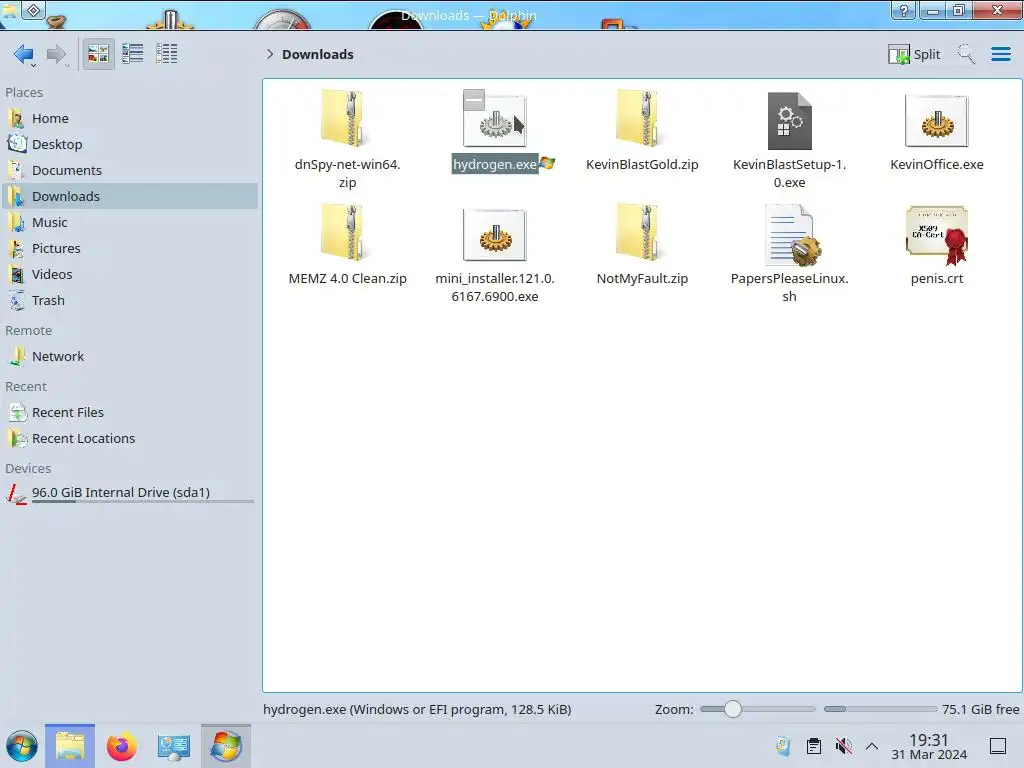Open Desktop in Places panel
The image size is (1024, 768).
pos(129,144)
